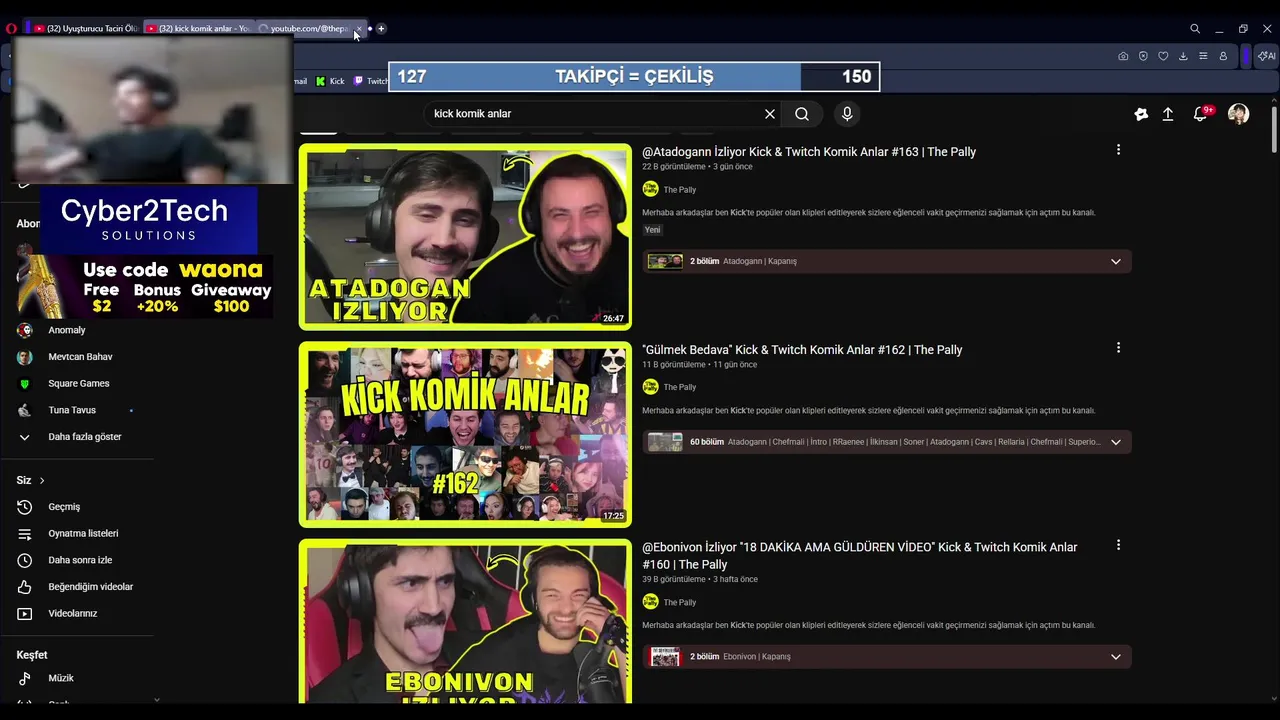Open Tuna Tavus subscription channel

[72, 410]
